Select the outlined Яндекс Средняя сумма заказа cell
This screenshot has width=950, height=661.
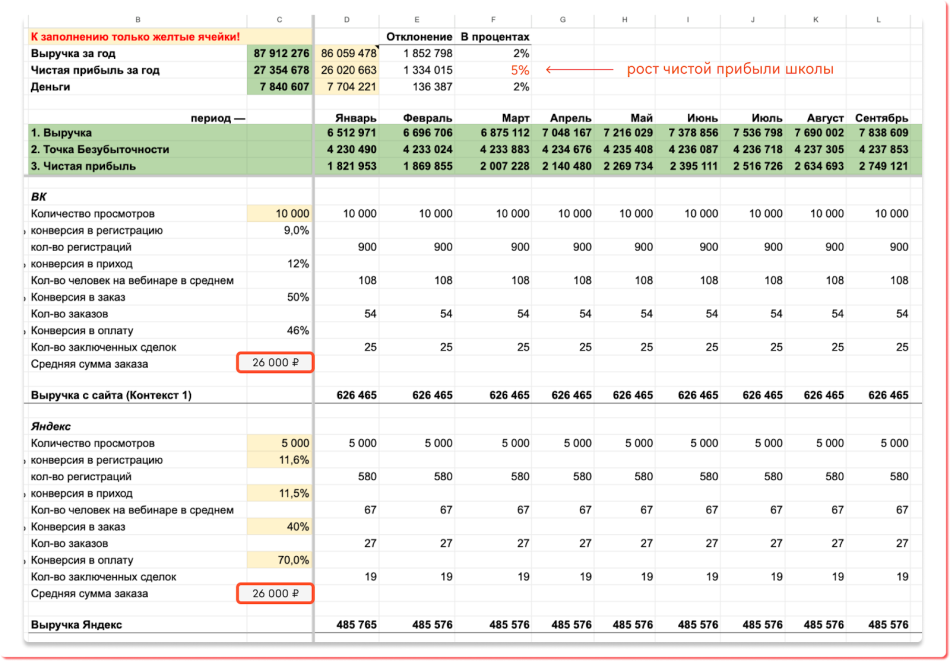coord(276,593)
